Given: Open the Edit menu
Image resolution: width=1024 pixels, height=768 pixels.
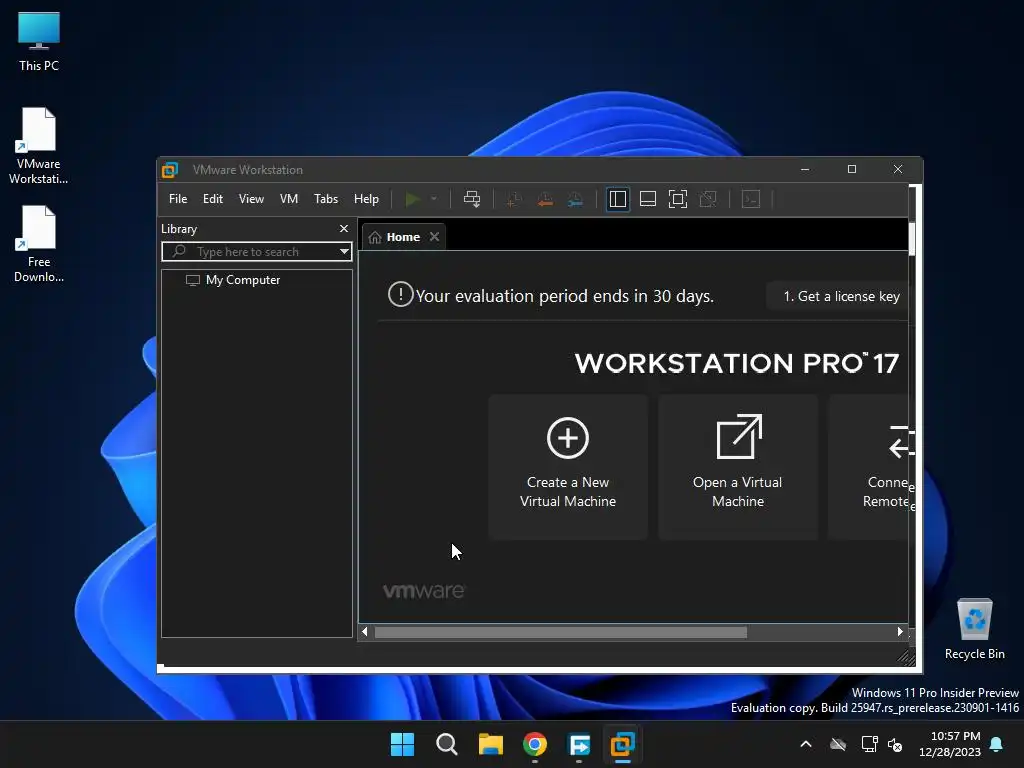Looking at the screenshot, I should coord(213,199).
